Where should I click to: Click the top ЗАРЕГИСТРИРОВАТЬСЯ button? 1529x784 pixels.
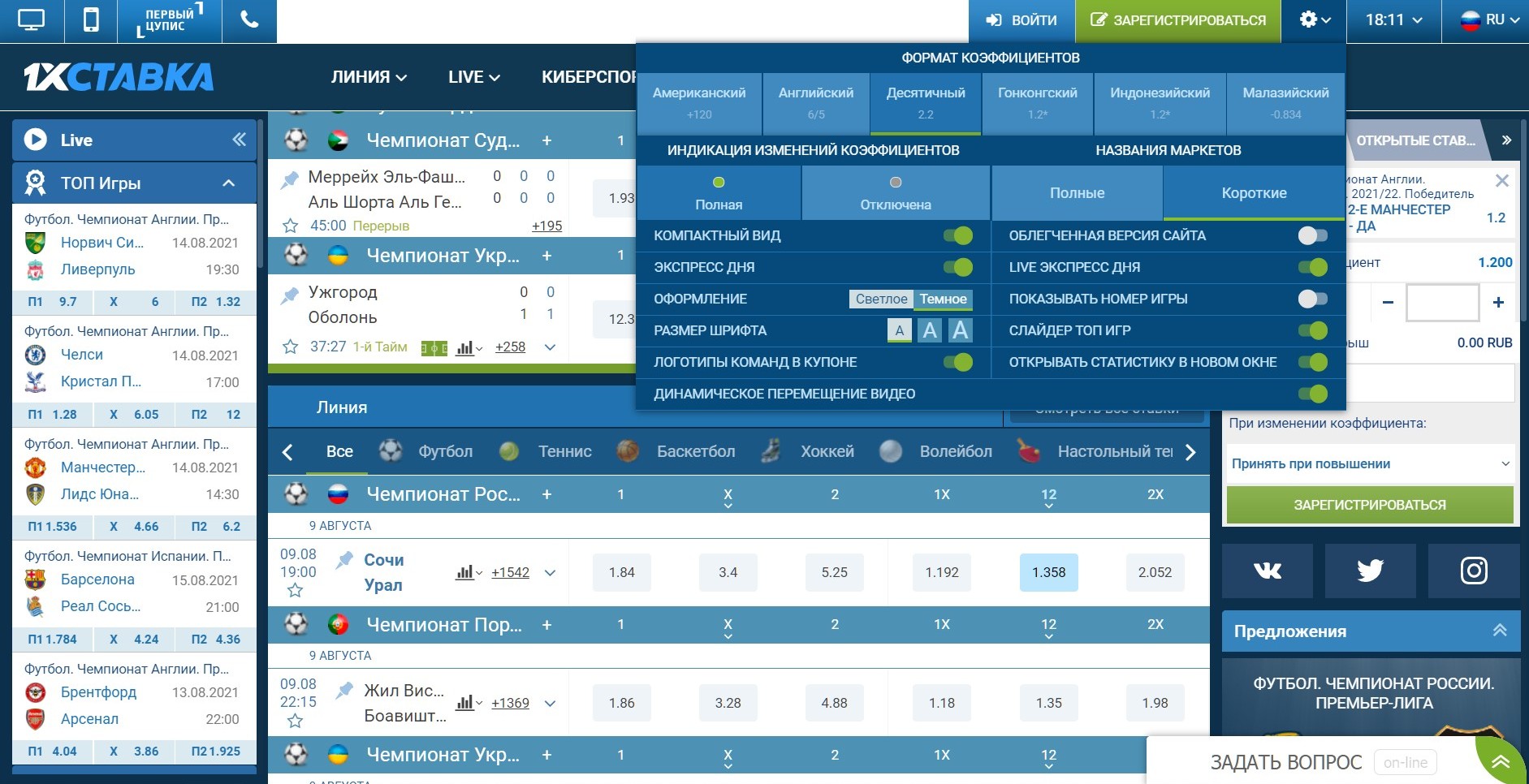click(x=1178, y=20)
